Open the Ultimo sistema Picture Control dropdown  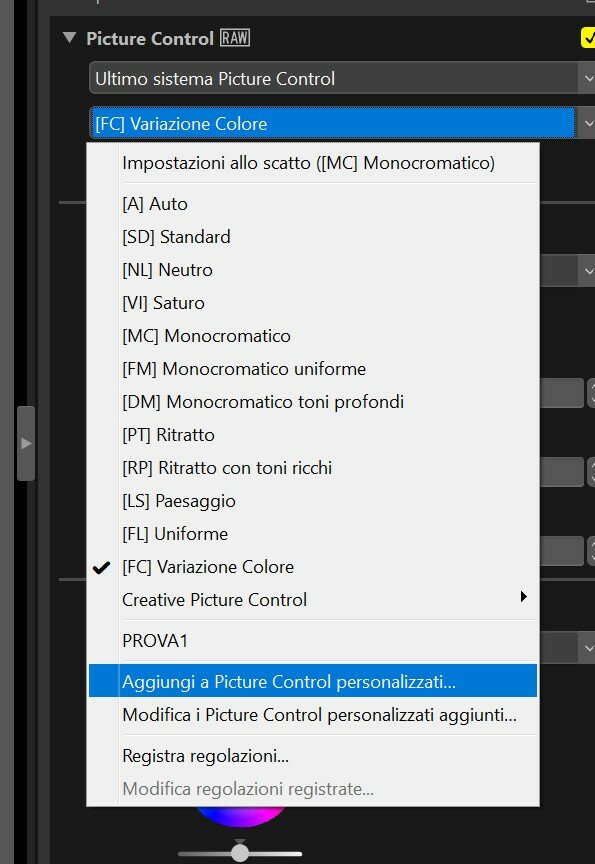[x=342, y=78]
